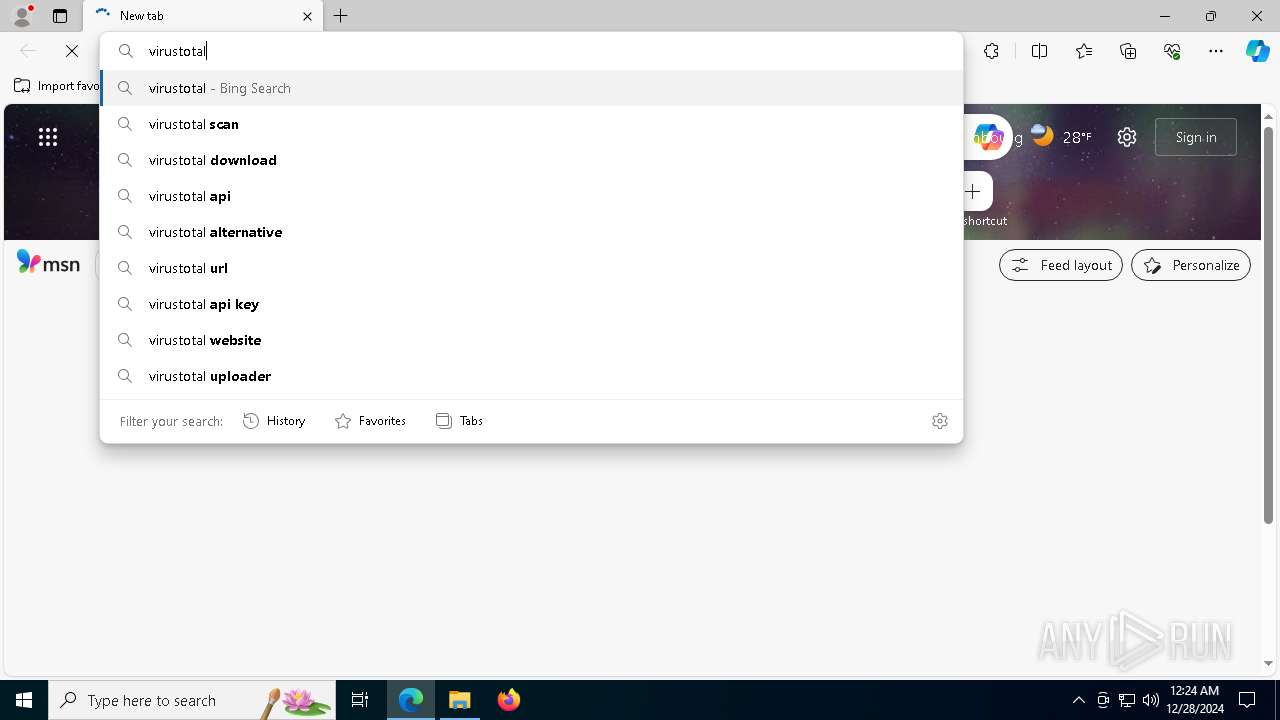Select the virustotal url suggestion

point(531,268)
